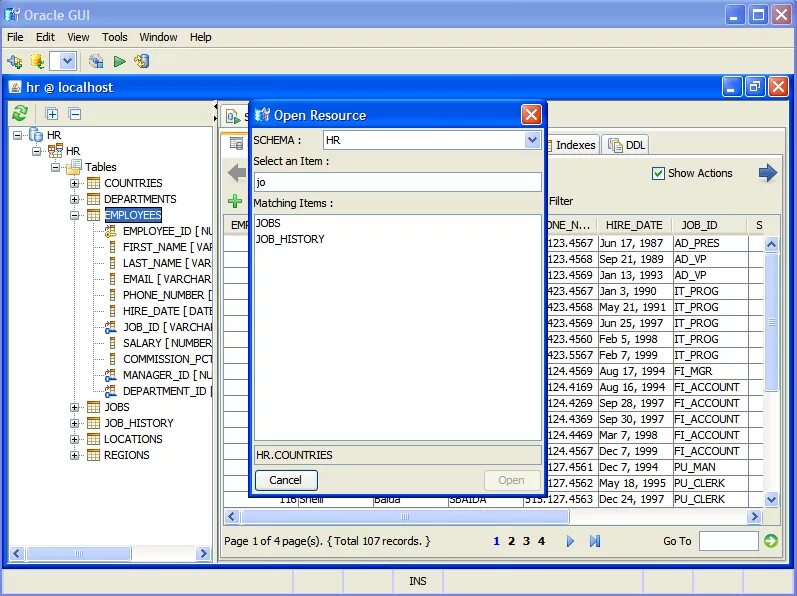Click the Open button in the dialog
The image size is (797, 596).
pyautogui.click(x=511, y=480)
